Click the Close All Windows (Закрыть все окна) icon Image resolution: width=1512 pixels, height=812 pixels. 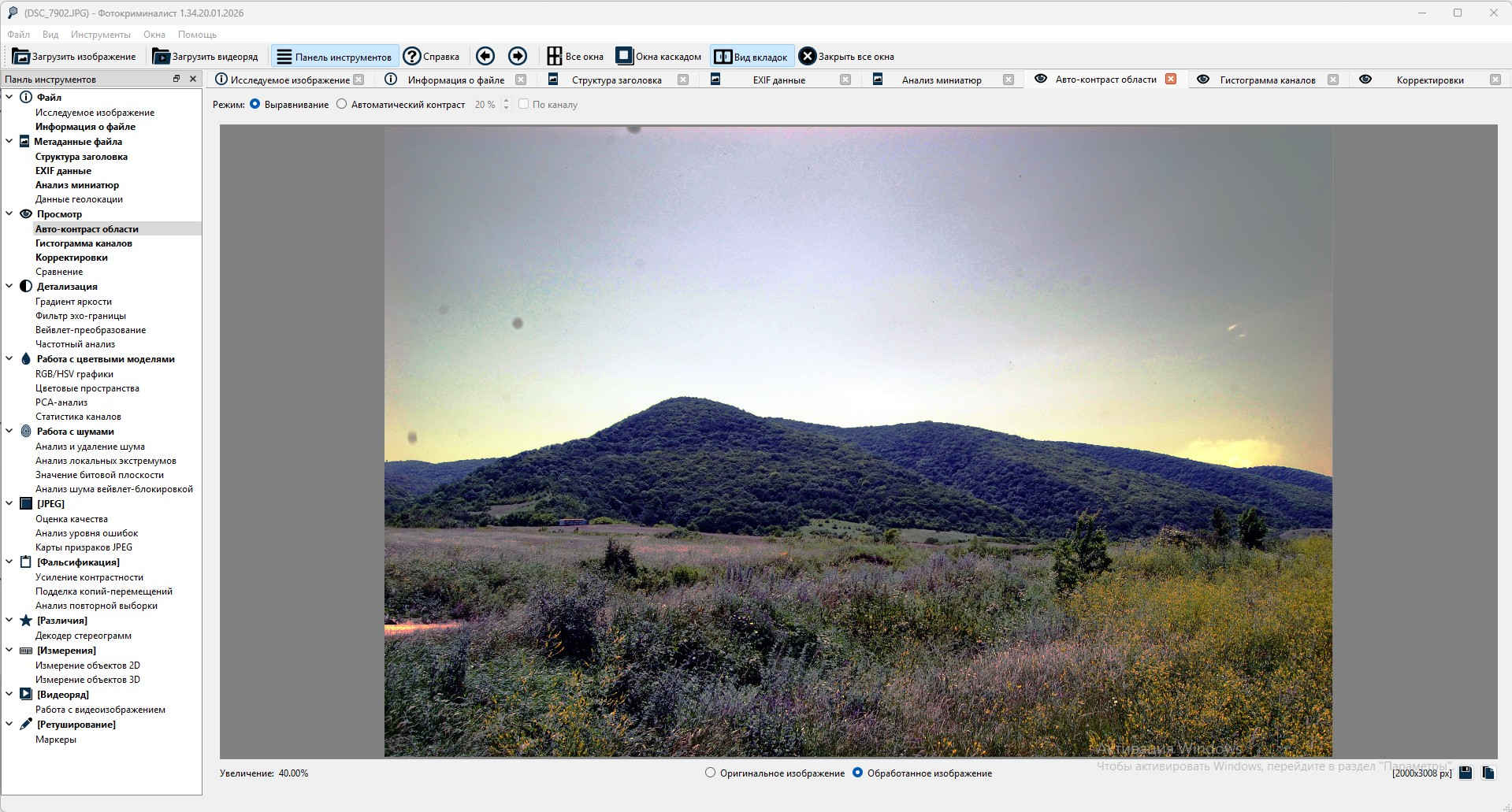(x=807, y=57)
